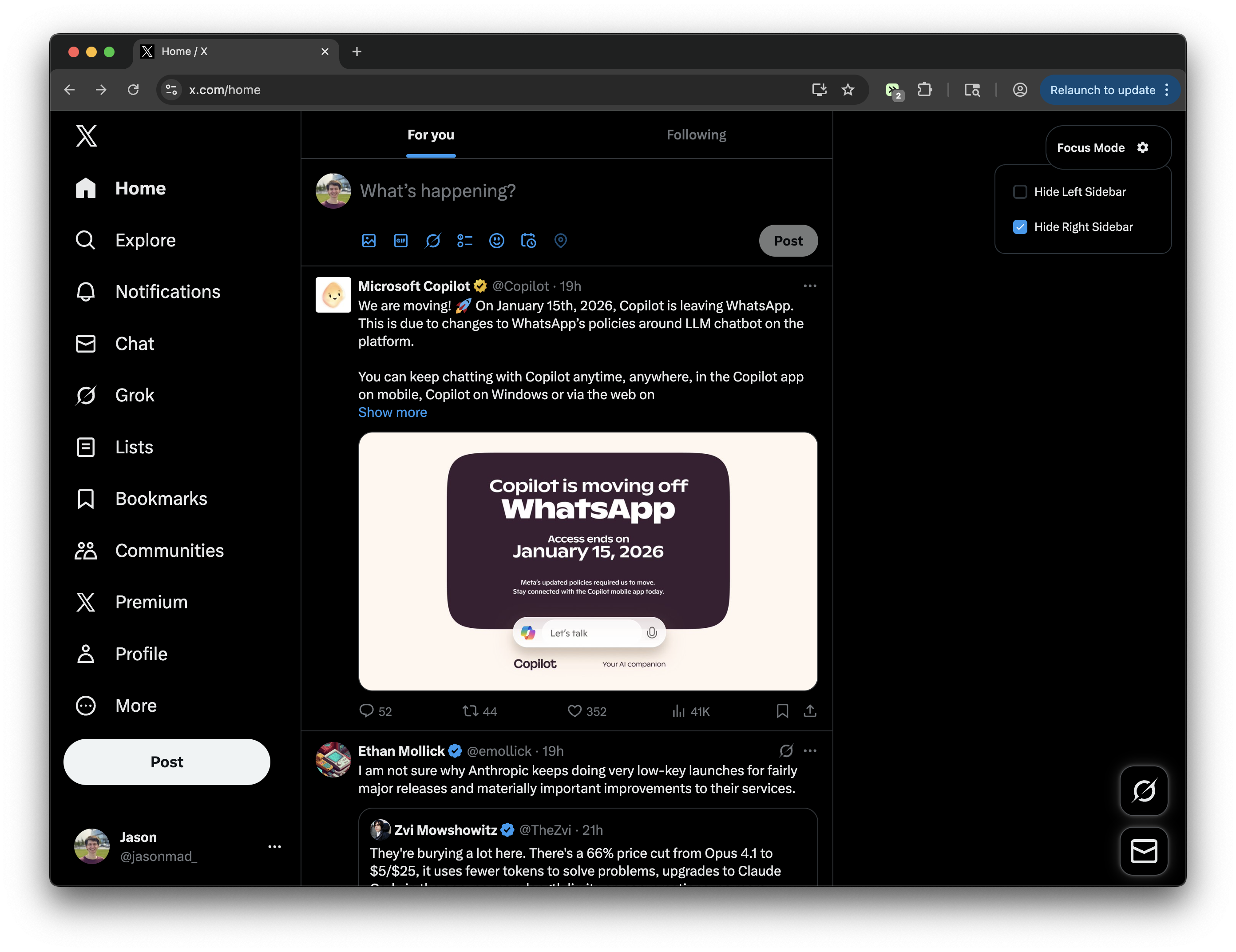Viewport: 1236px width, 952px height.
Task: Click the GIF icon in composer
Action: pyautogui.click(x=401, y=241)
